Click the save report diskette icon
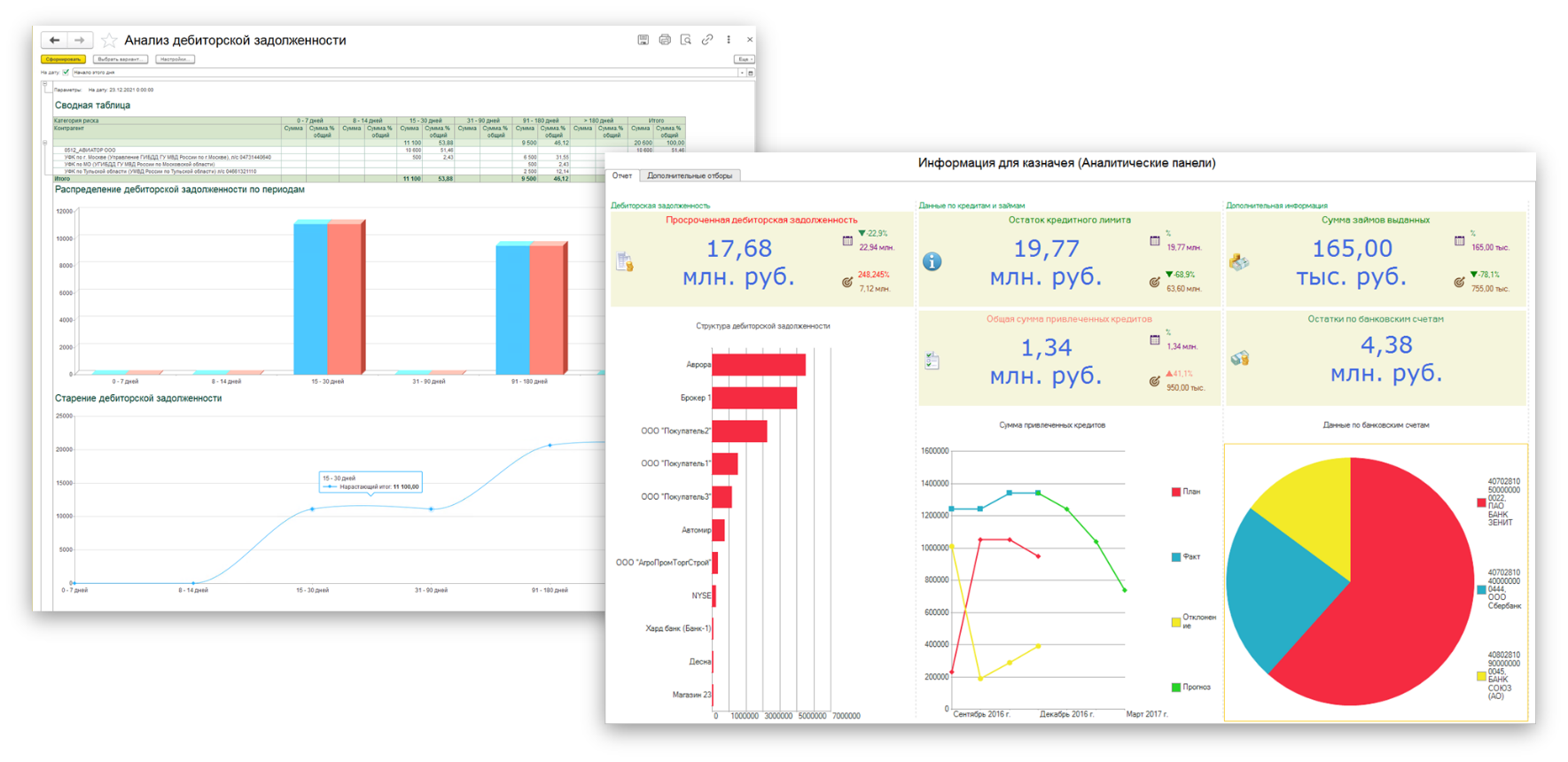This screenshot has width=1568, height=762. [x=643, y=40]
